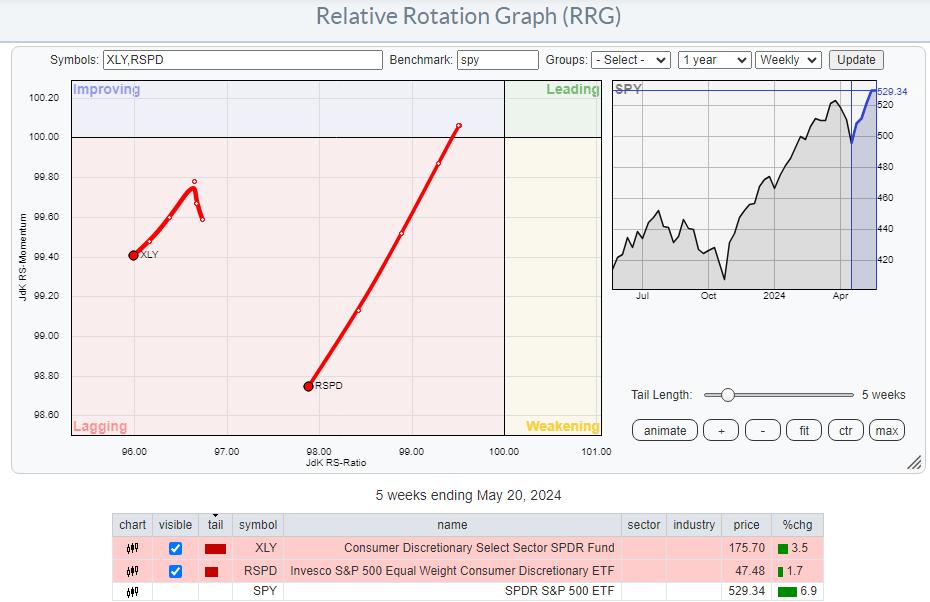Click the Tail Length slider handle

click(728, 395)
